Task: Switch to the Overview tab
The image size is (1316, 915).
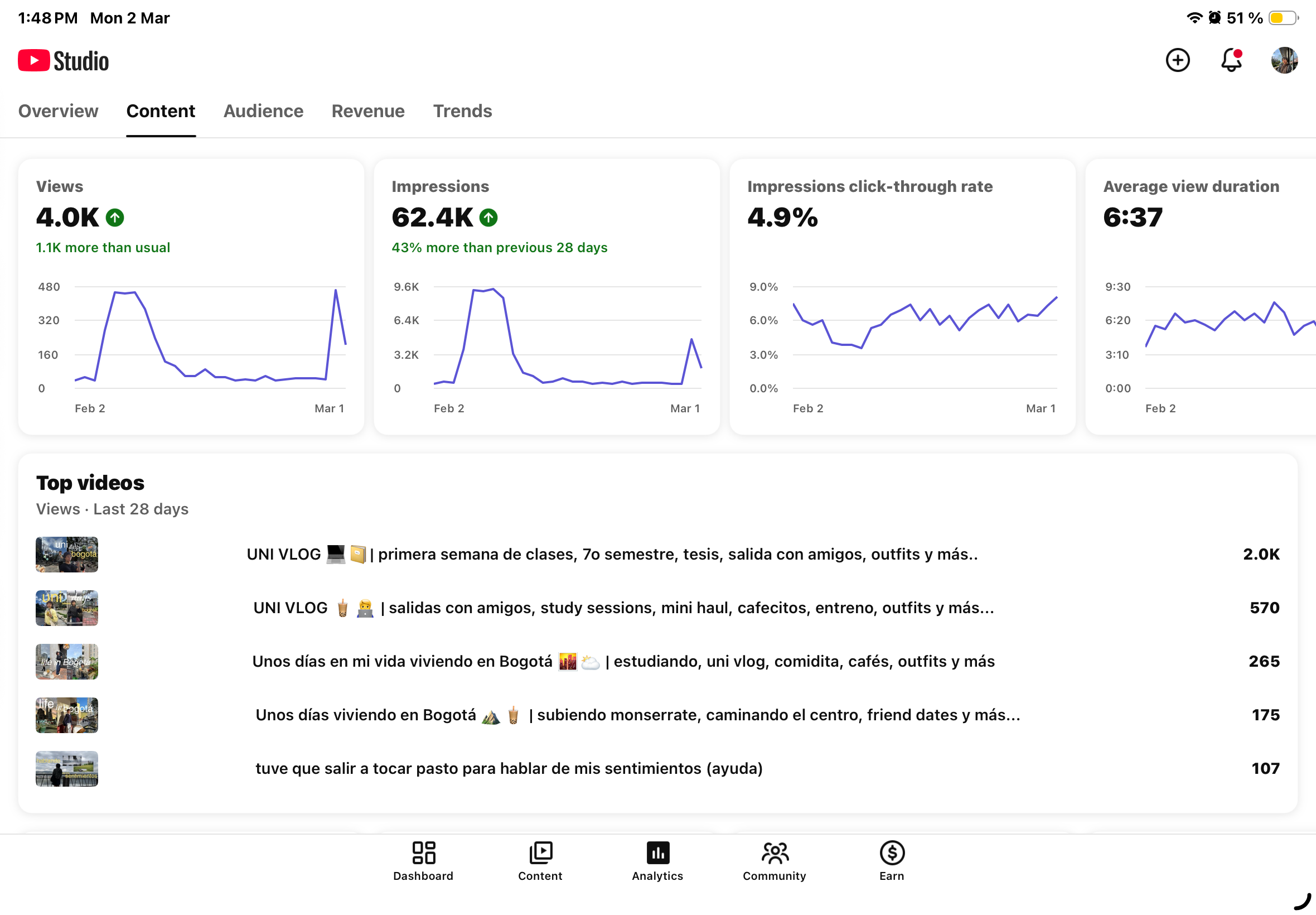Action: 58,110
